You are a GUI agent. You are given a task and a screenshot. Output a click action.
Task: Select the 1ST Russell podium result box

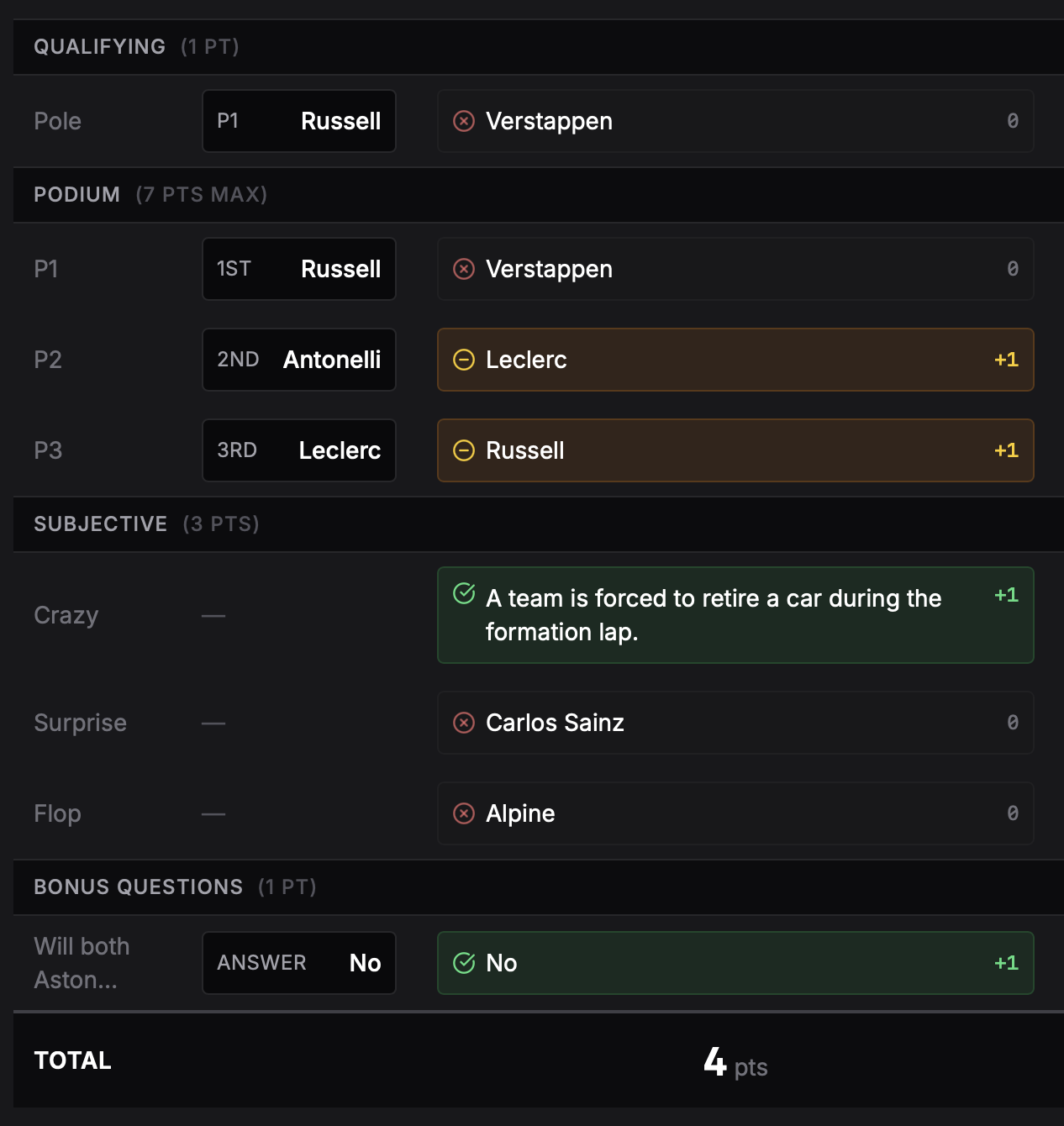point(299,269)
